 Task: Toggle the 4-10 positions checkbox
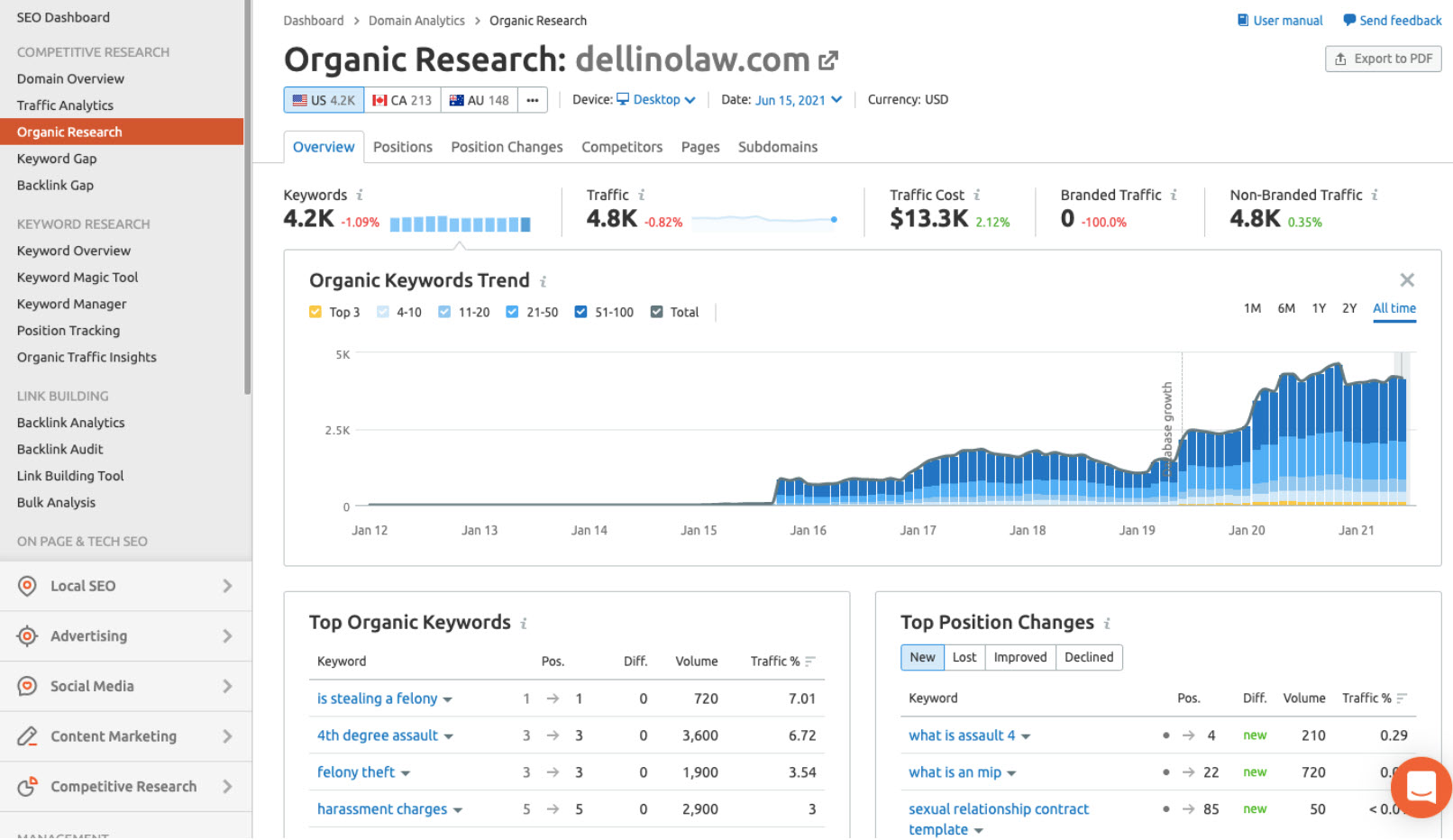tap(383, 312)
